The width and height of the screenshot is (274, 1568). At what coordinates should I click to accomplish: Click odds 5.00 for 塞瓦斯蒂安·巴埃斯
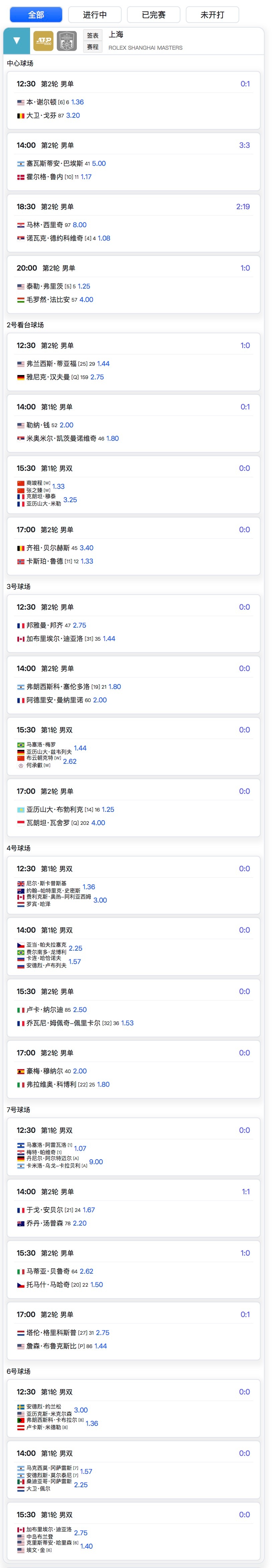(99, 164)
